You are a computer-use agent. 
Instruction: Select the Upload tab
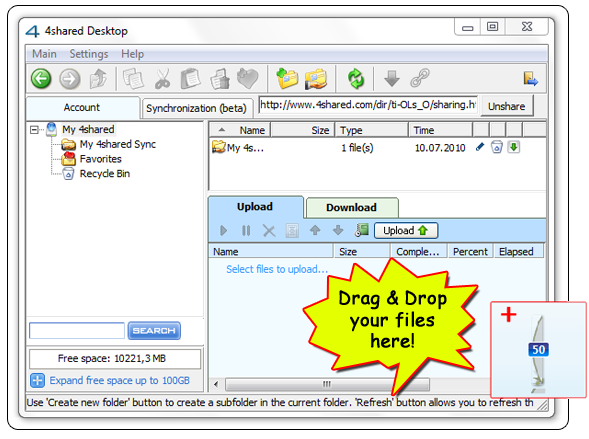(255, 207)
